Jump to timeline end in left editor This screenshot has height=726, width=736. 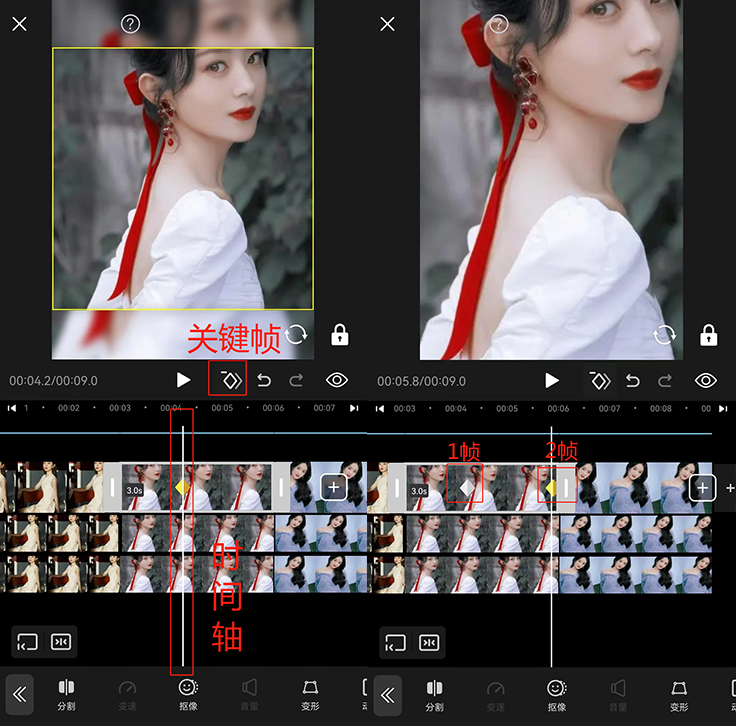coord(354,408)
